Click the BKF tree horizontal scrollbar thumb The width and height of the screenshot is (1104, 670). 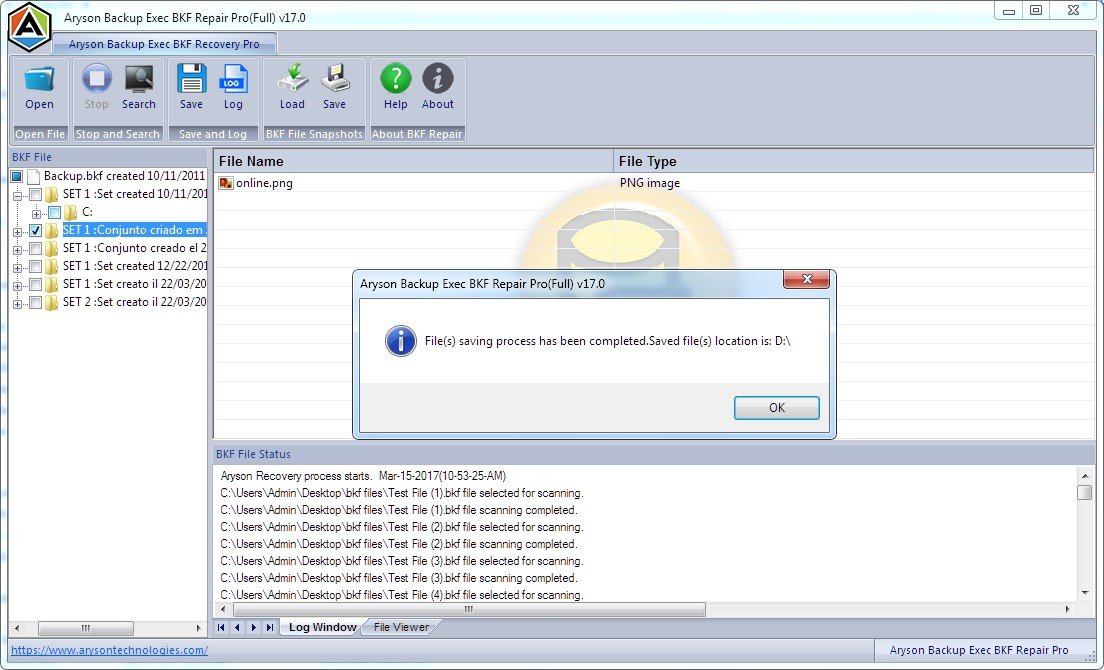tap(86, 628)
